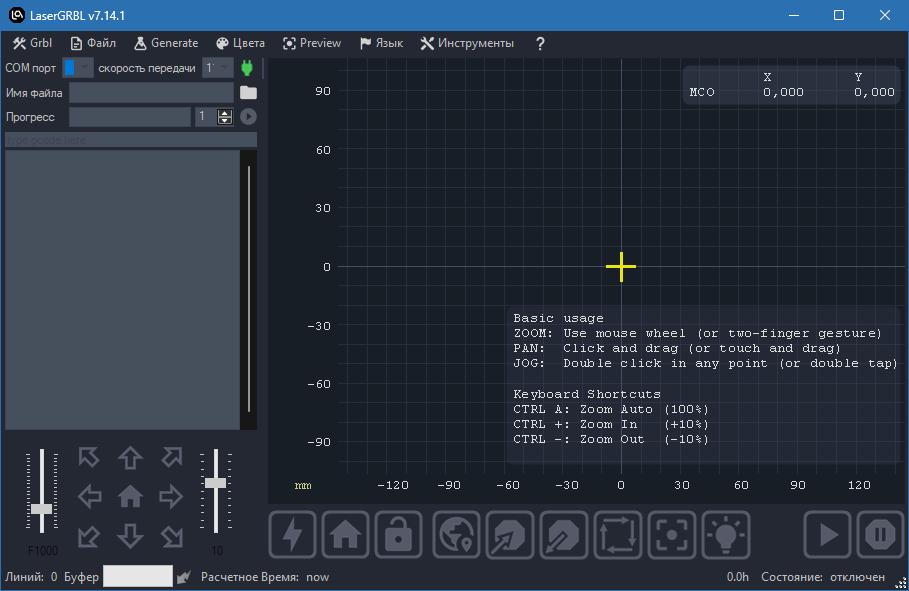Click the Прогресс progress bar

tap(130, 117)
